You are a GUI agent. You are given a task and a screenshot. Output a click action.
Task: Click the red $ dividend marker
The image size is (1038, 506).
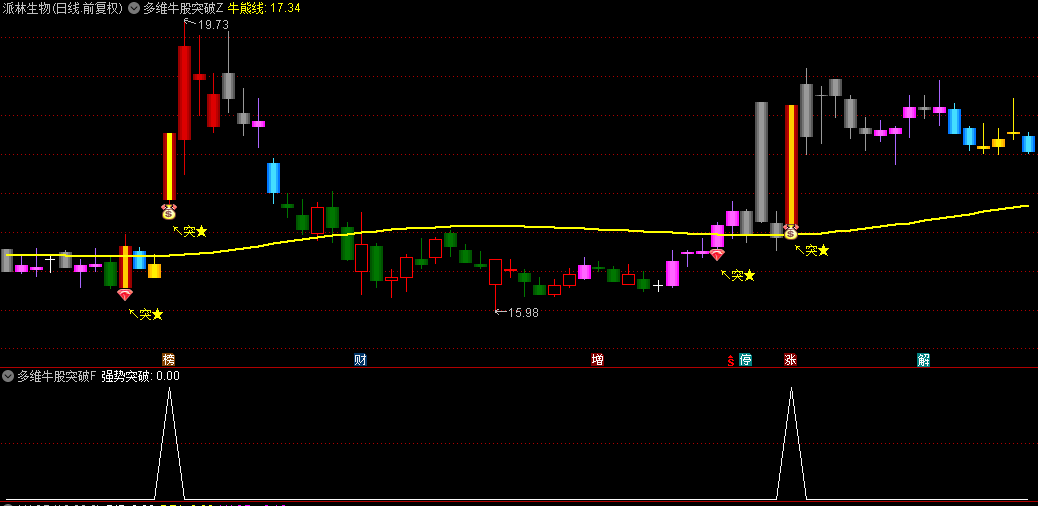[731, 361]
